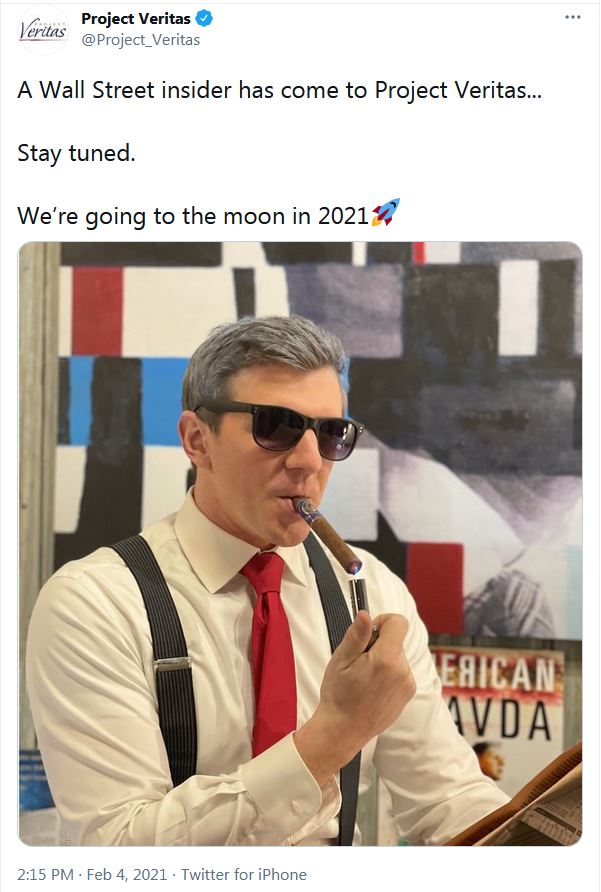Click the 'A Wall Street insider' text line
Screen dimensions: 601x892
coord(279,90)
